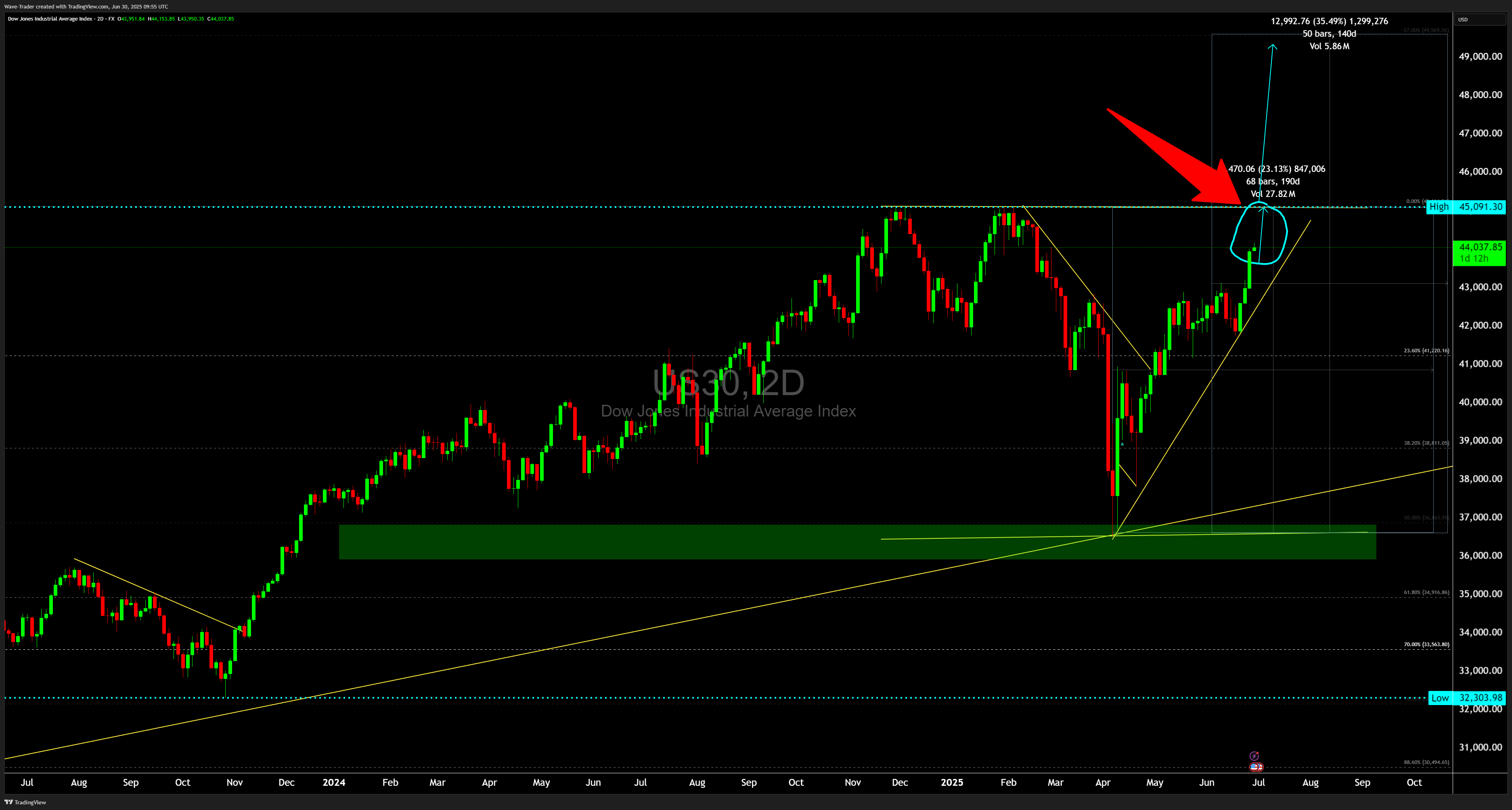
Task: Click the 38,000.00 price axis label
Action: tap(1480, 479)
